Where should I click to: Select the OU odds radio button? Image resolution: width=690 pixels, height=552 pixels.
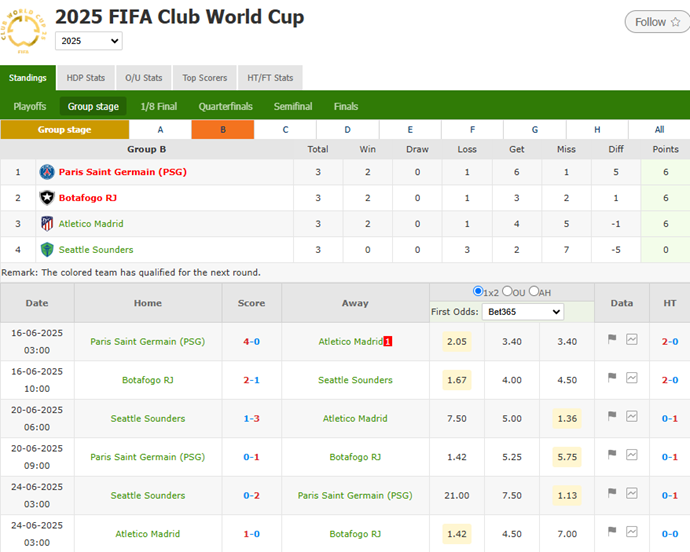tap(507, 291)
